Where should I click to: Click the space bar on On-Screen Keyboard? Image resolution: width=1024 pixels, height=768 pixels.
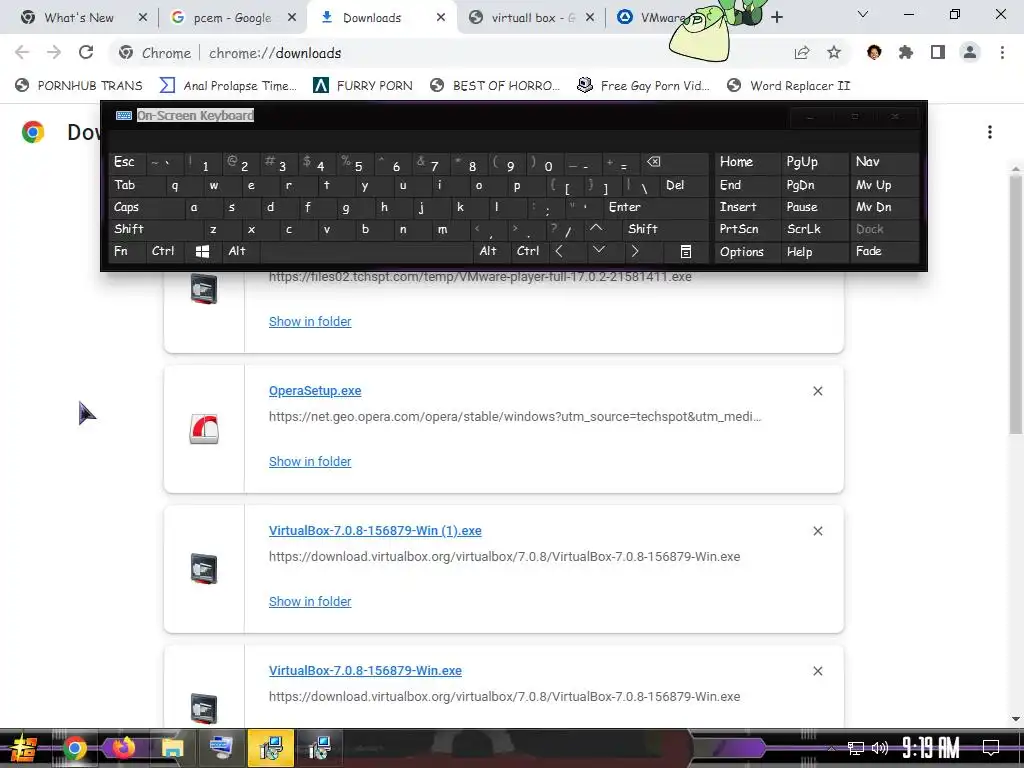(366, 251)
